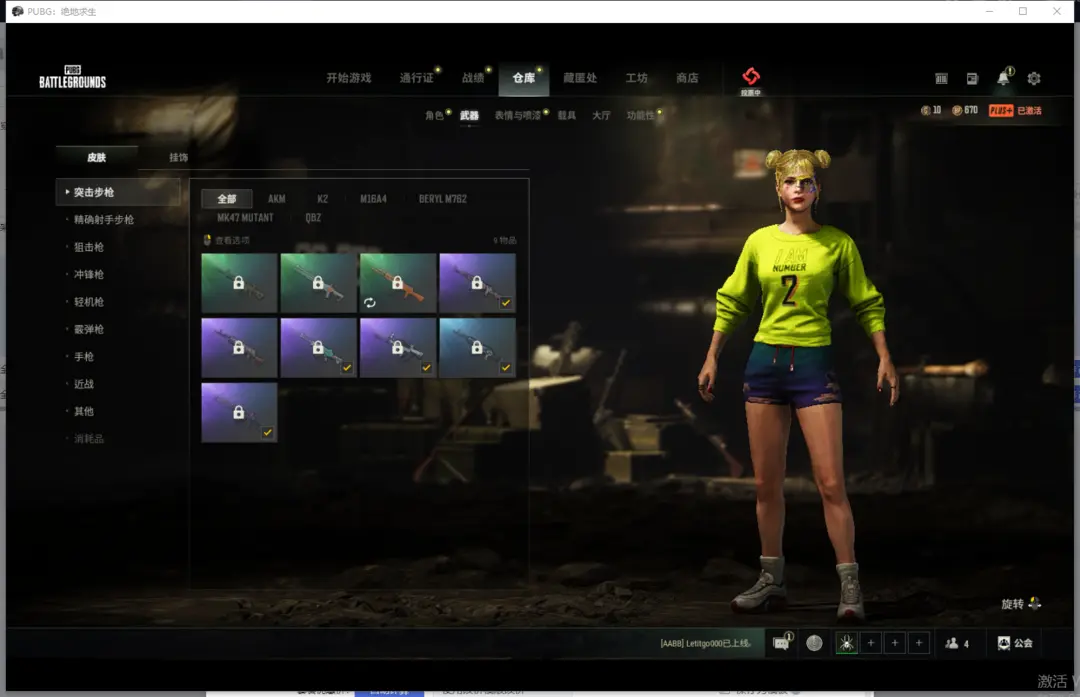Select the first green locked rifle skin
The width and height of the screenshot is (1080, 697).
point(240,283)
